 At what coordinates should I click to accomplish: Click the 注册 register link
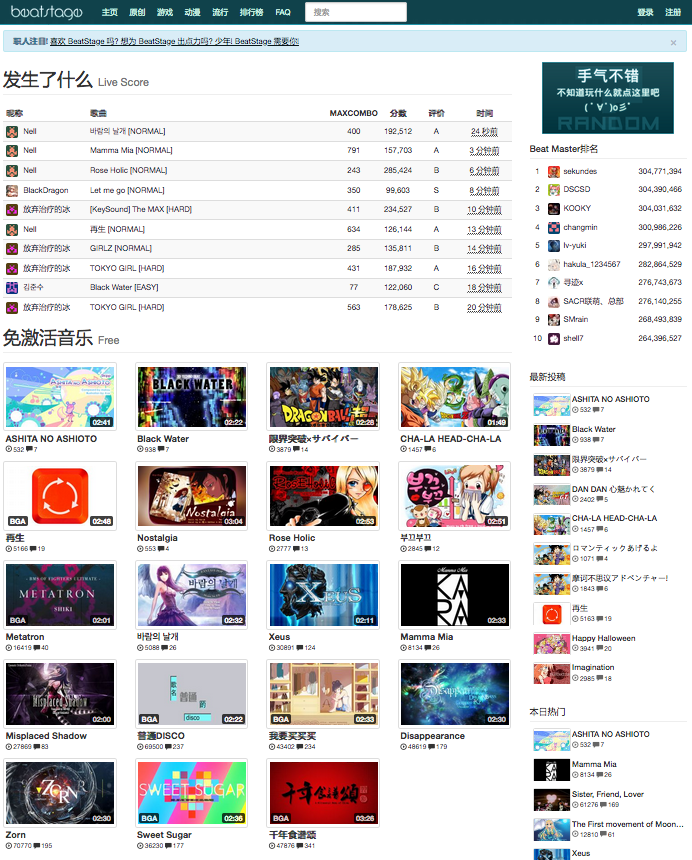[673, 12]
